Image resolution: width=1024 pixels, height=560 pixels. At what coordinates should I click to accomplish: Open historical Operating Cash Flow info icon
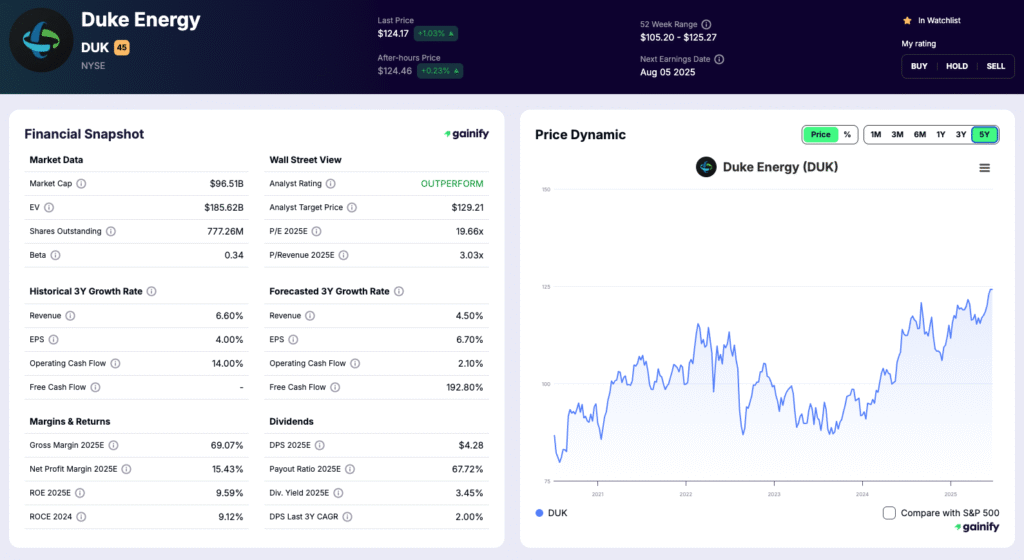115,364
